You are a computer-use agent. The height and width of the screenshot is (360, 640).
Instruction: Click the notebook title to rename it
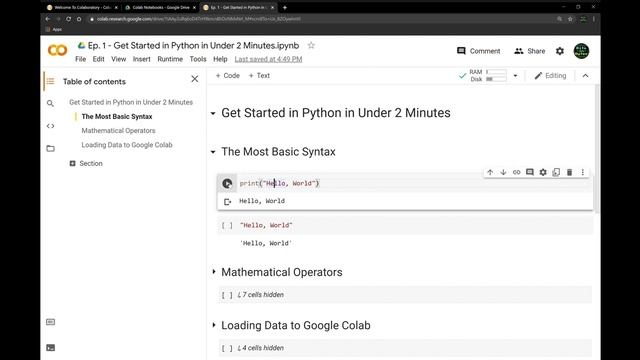point(193,45)
